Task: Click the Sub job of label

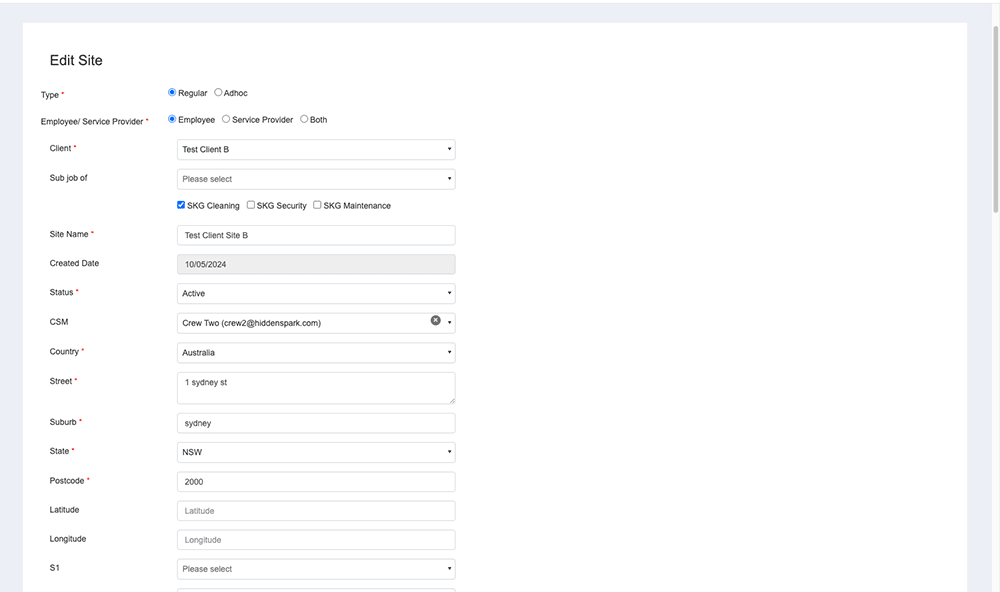Action: [68, 178]
